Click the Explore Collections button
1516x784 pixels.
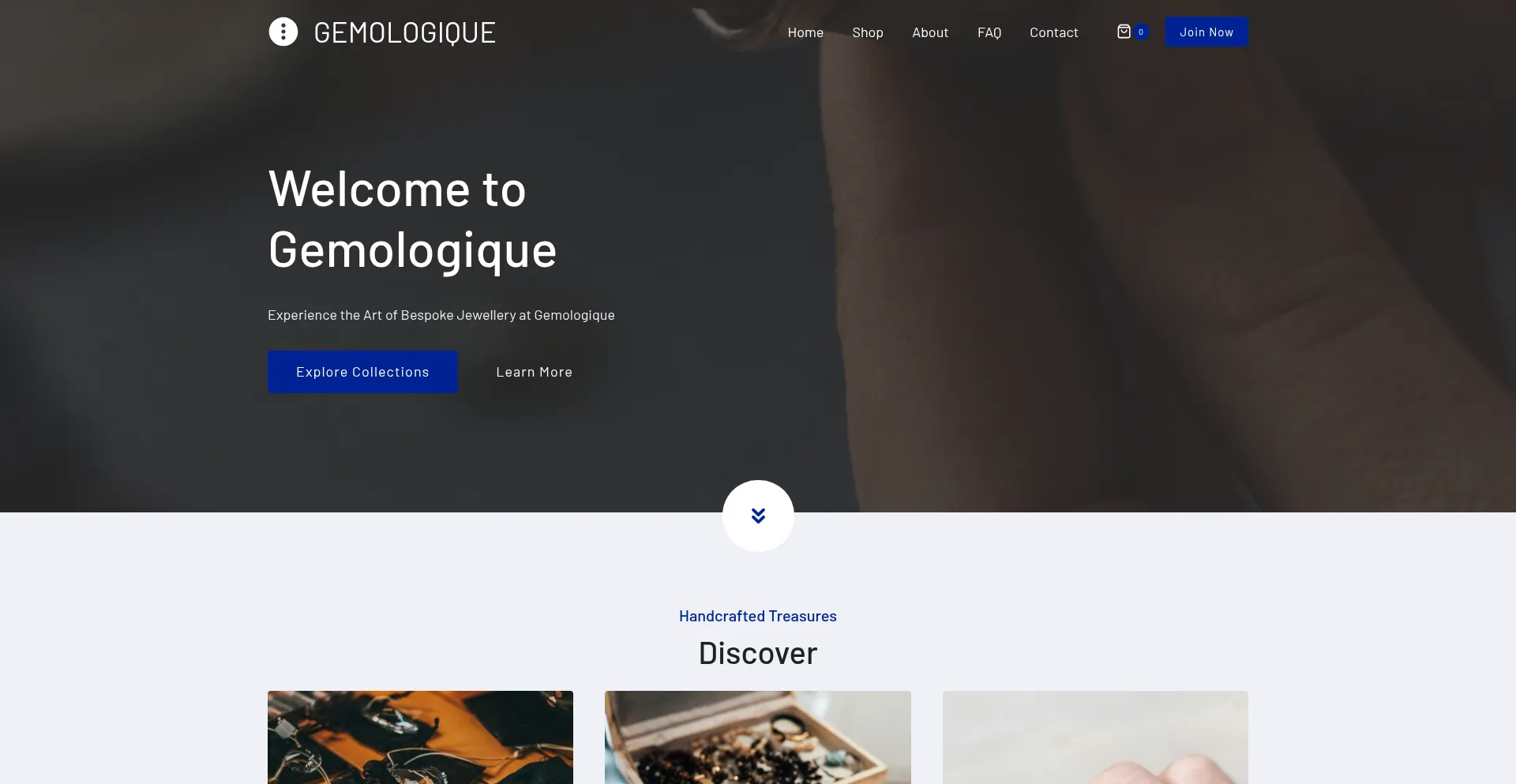click(362, 372)
